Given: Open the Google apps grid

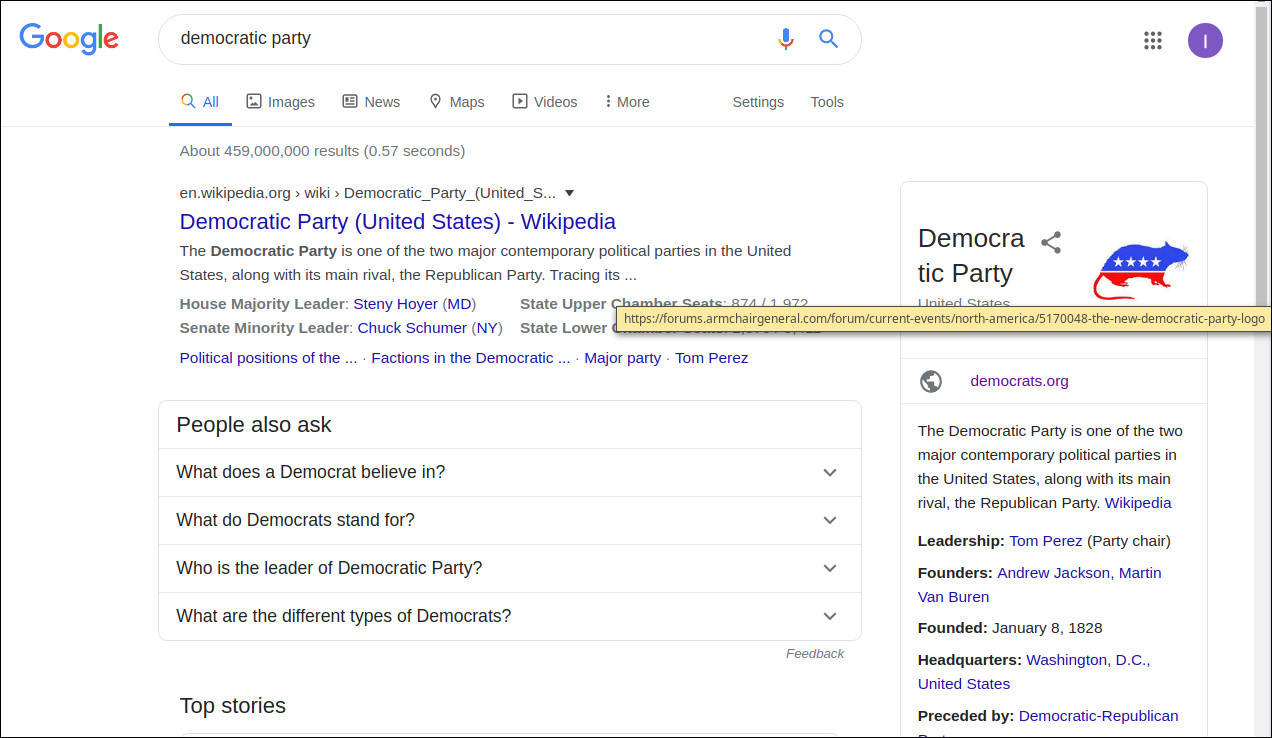Looking at the screenshot, I should (1152, 40).
